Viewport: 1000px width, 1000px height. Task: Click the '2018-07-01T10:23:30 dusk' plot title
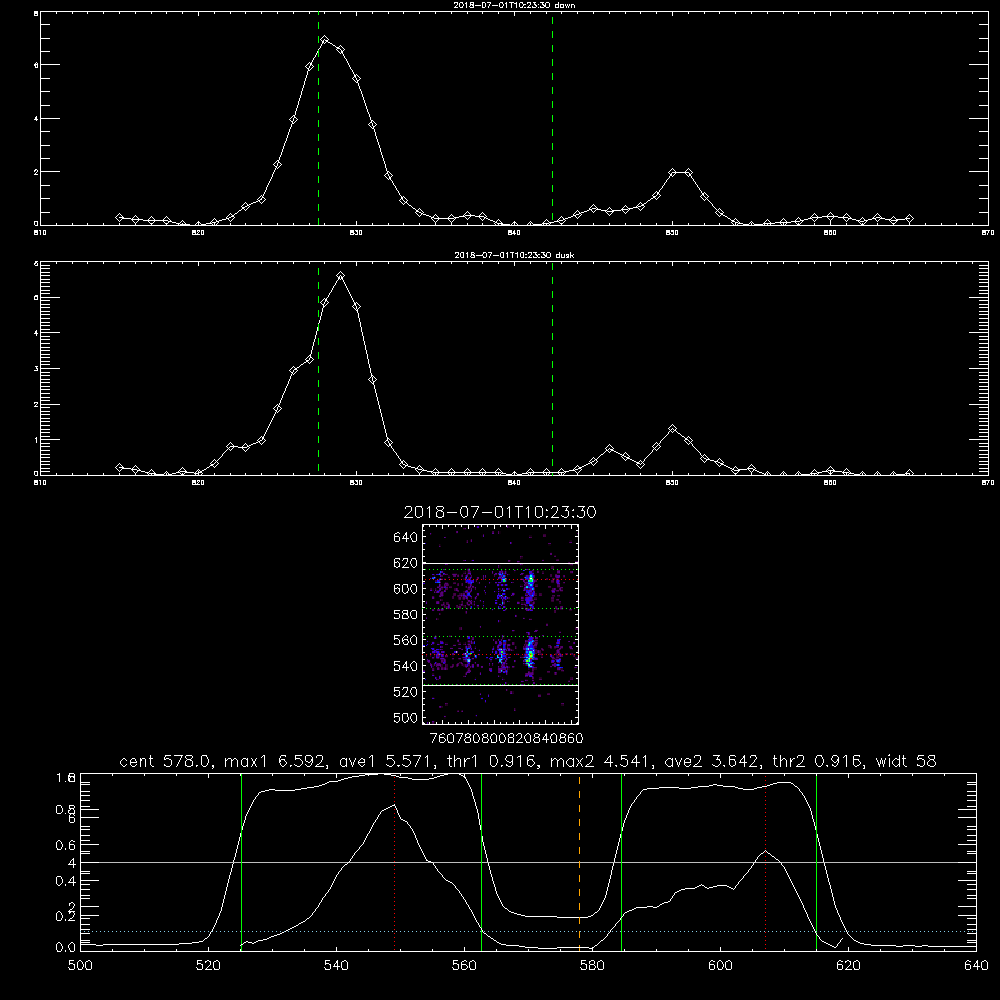click(x=514, y=255)
